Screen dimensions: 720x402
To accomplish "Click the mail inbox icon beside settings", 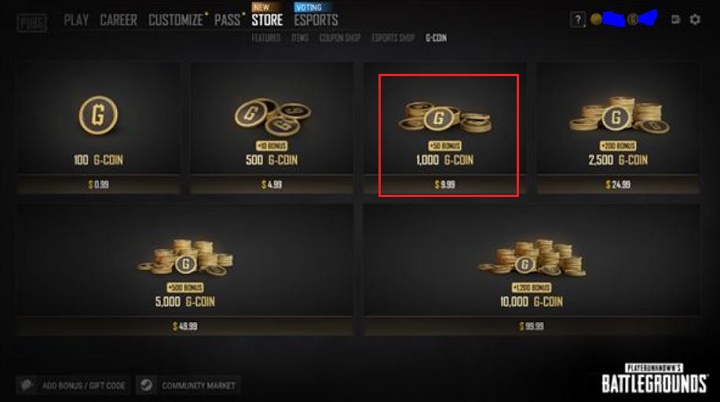I will (x=675, y=19).
